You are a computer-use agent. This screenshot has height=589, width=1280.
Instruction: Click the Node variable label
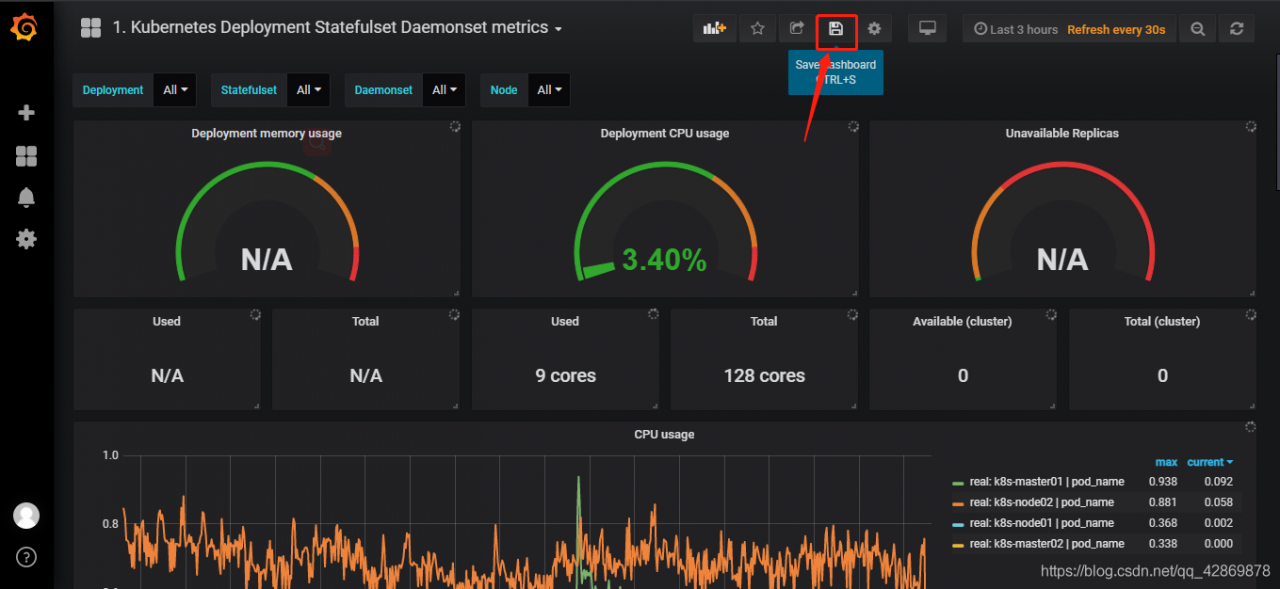tap(504, 90)
